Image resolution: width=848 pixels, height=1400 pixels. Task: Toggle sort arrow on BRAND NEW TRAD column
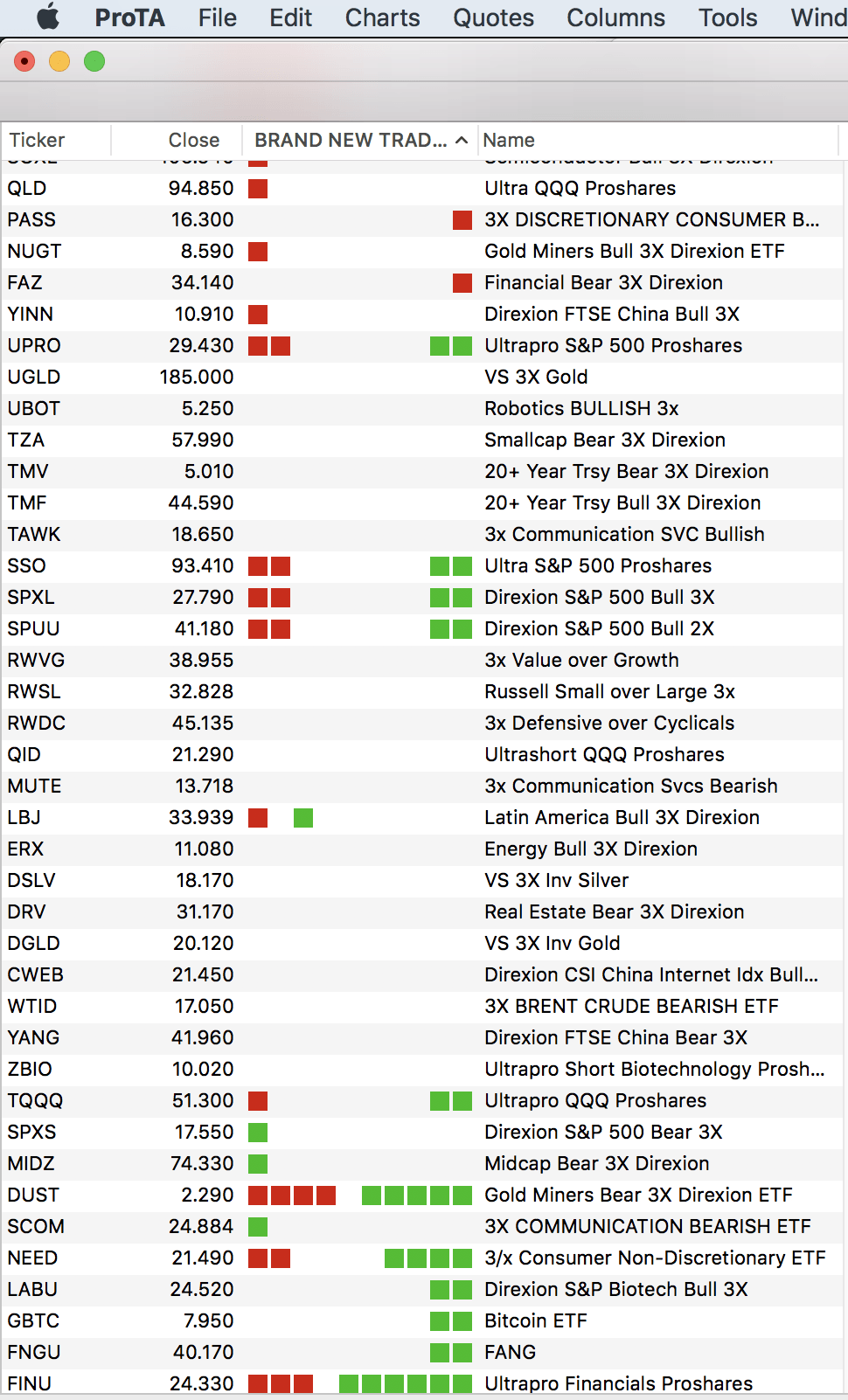point(462,141)
